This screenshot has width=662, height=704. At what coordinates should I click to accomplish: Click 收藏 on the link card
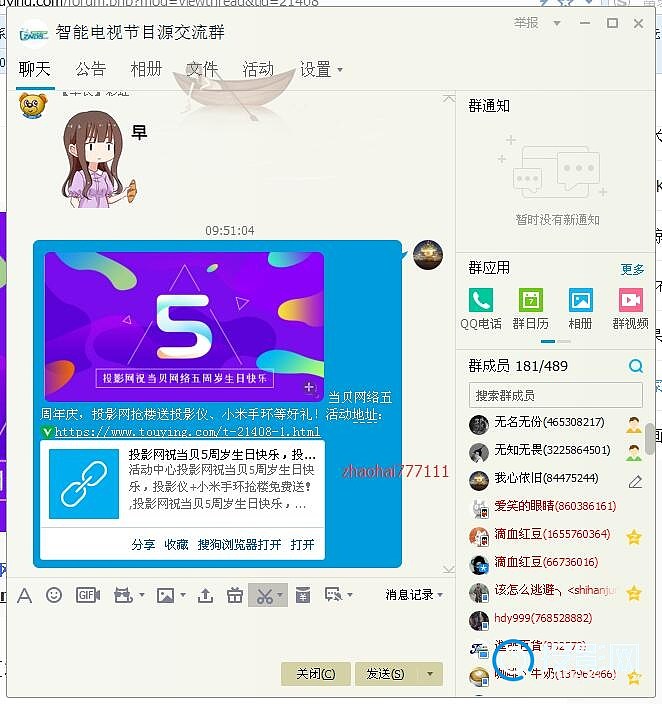[x=176, y=545]
